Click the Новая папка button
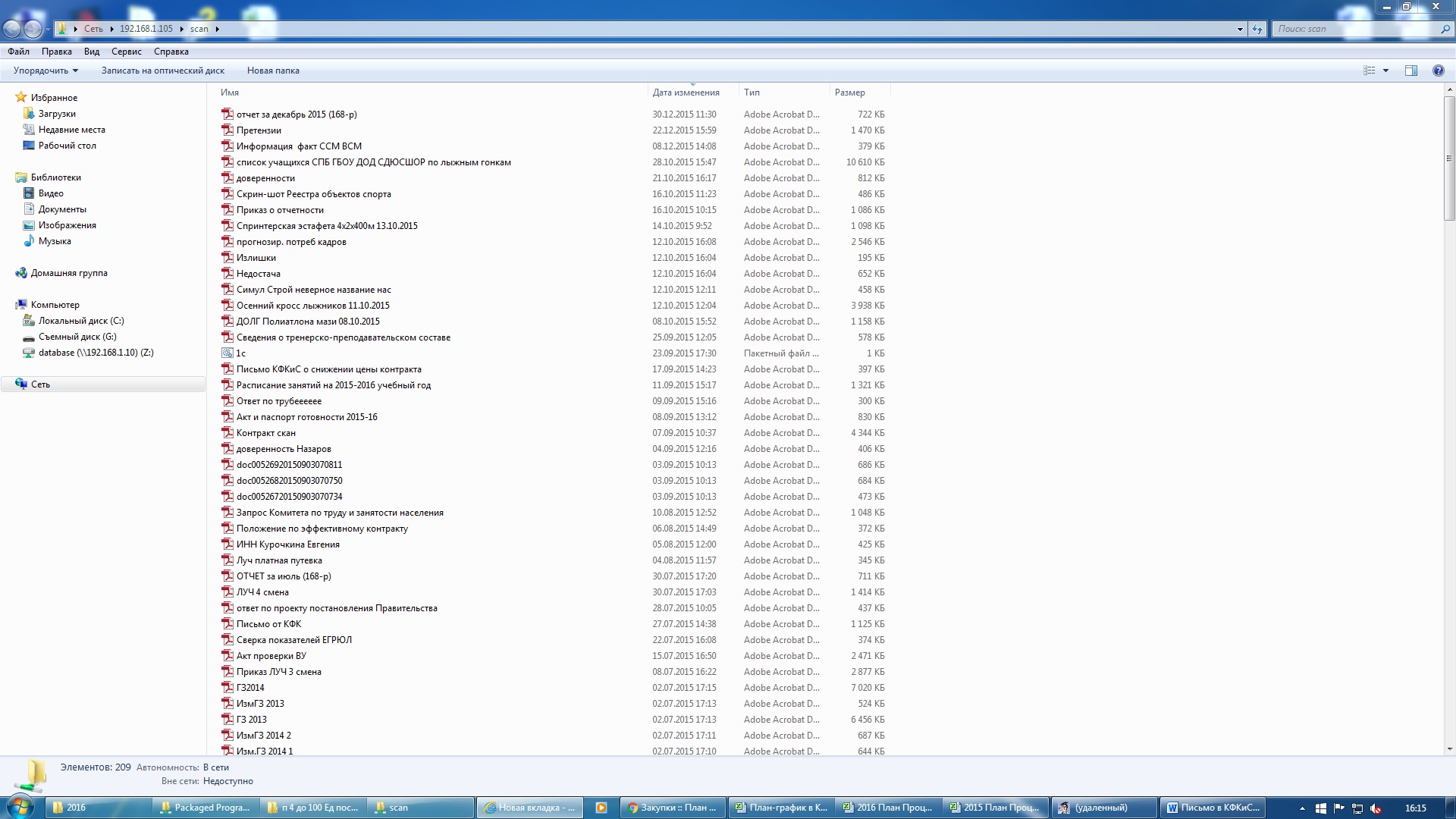1456x819 pixels. point(273,71)
